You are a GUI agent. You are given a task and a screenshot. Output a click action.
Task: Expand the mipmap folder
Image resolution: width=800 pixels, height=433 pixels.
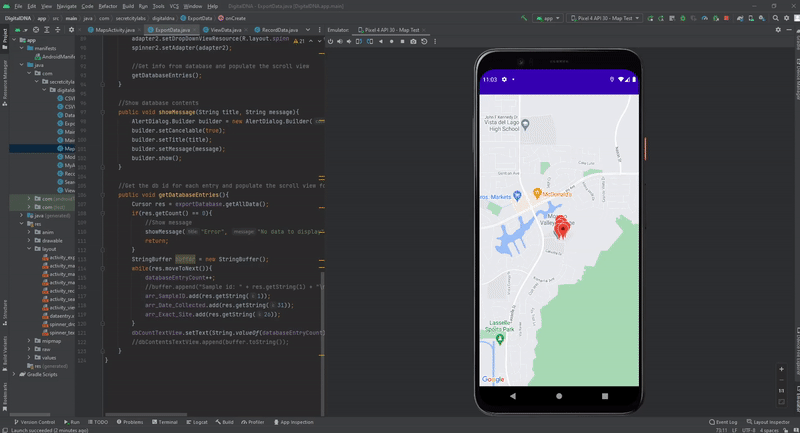(29, 341)
